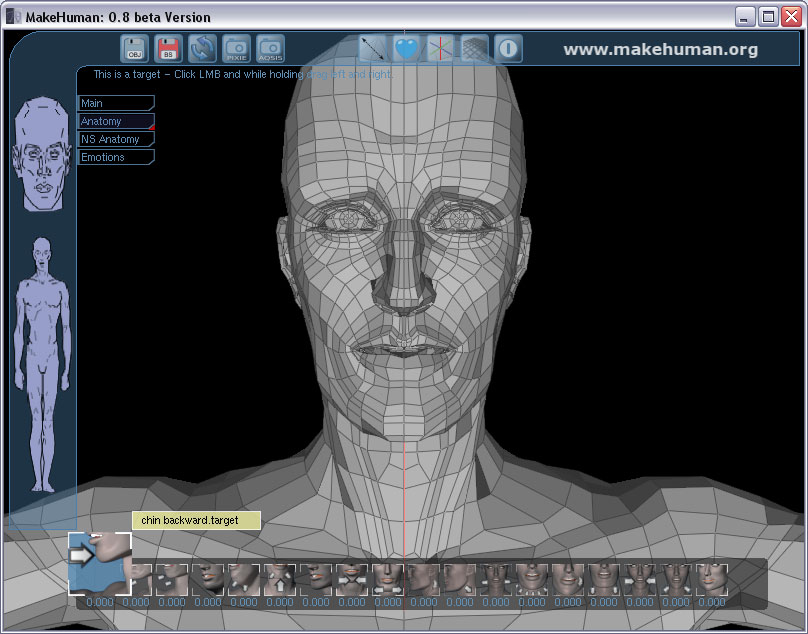
Task: Choose the full-face target with inward cheek arrows
Action: point(640,579)
